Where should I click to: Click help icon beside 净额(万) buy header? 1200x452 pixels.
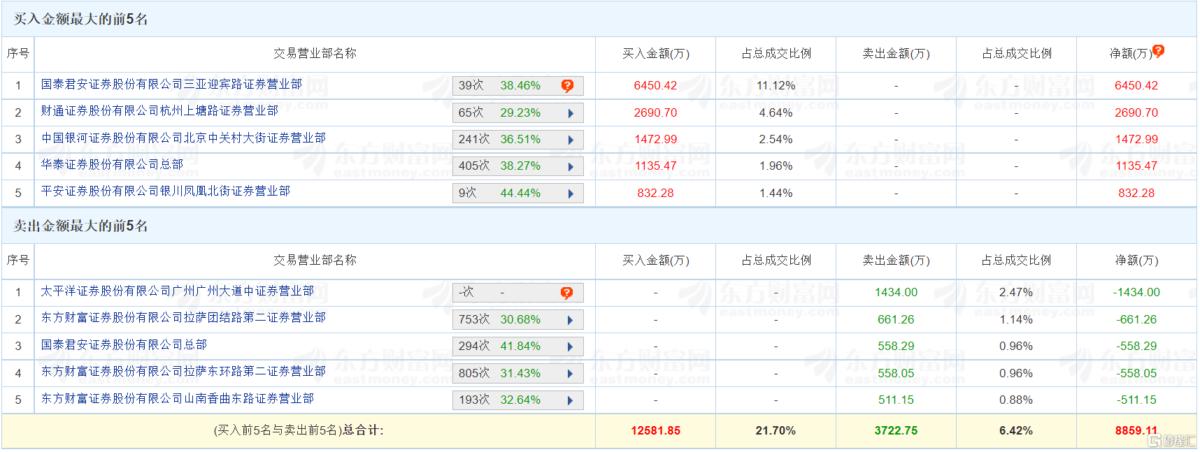coord(1158,50)
